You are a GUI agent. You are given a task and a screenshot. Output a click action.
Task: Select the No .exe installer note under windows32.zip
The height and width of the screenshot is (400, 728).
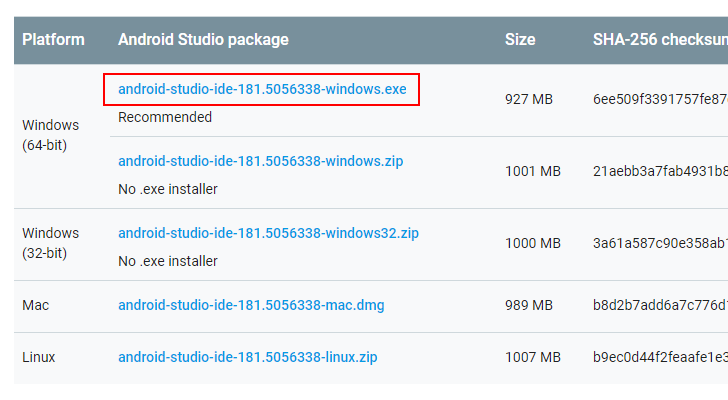[168, 261]
